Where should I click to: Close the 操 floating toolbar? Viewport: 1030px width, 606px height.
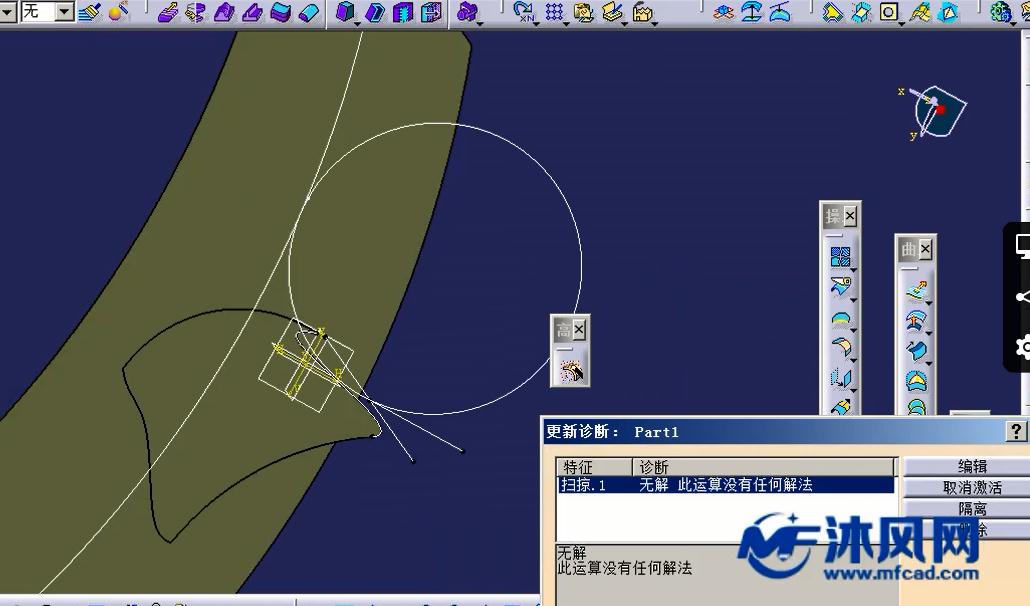point(850,216)
